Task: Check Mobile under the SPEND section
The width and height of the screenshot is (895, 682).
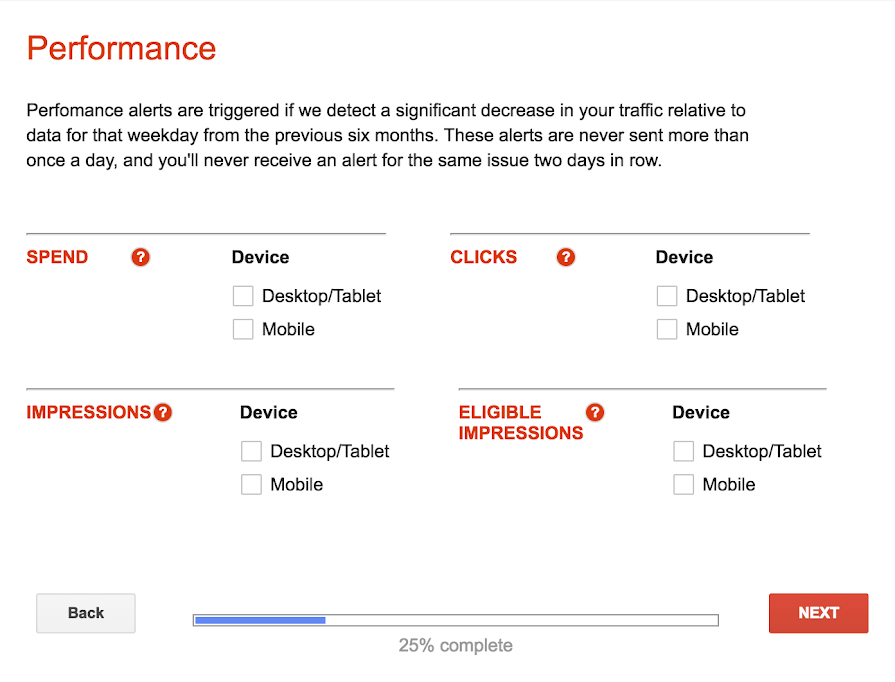Action: point(243,329)
